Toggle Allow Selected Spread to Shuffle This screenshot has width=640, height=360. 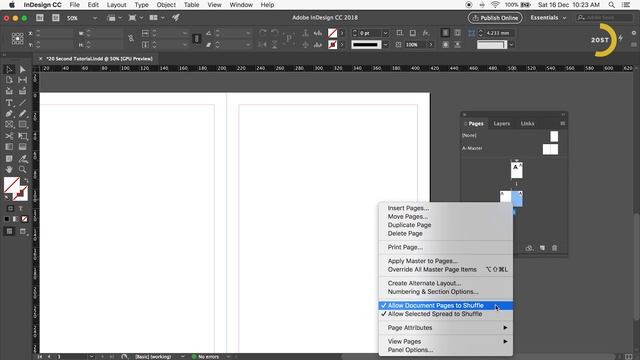click(x=446, y=314)
